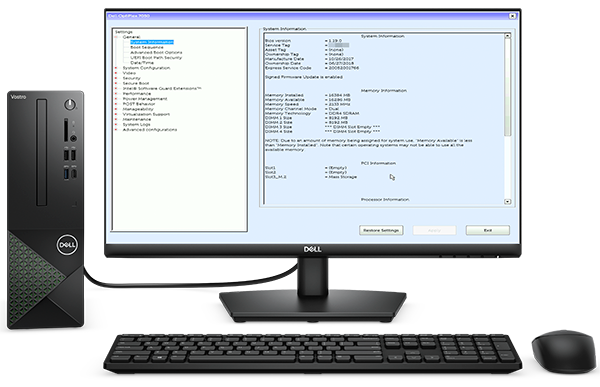Expand the System Configuration node
The width and height of the screenshot is (600, 387).
116,68
